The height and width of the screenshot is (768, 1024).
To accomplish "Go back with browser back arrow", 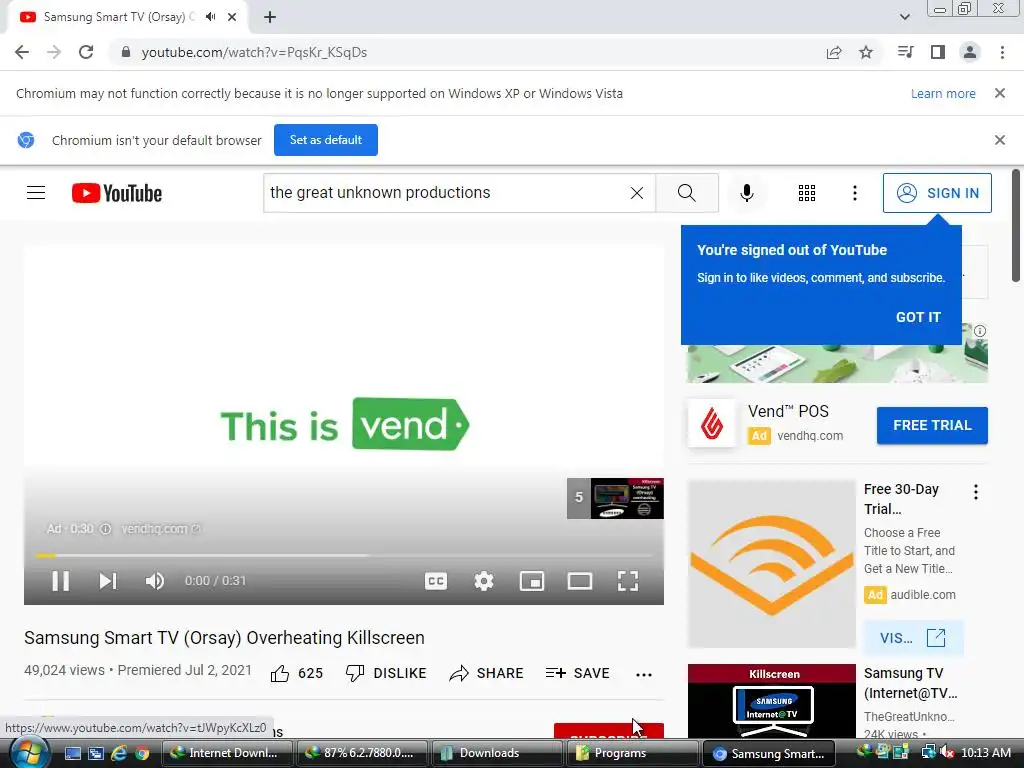I will pyautogui.click(x=22, y=52).
